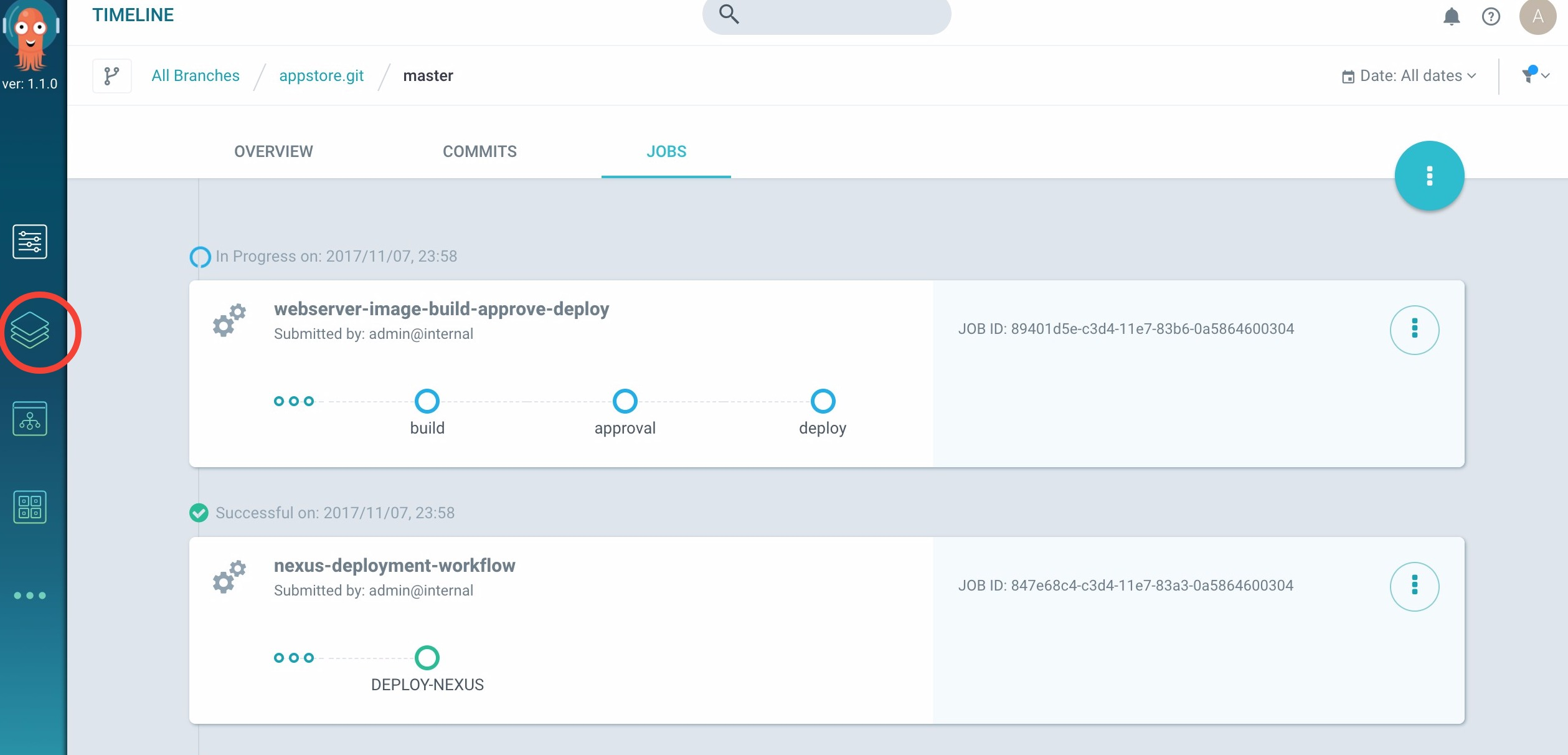Open the workflow hierarchy icon in the sidebar

[x=29, y=419]
